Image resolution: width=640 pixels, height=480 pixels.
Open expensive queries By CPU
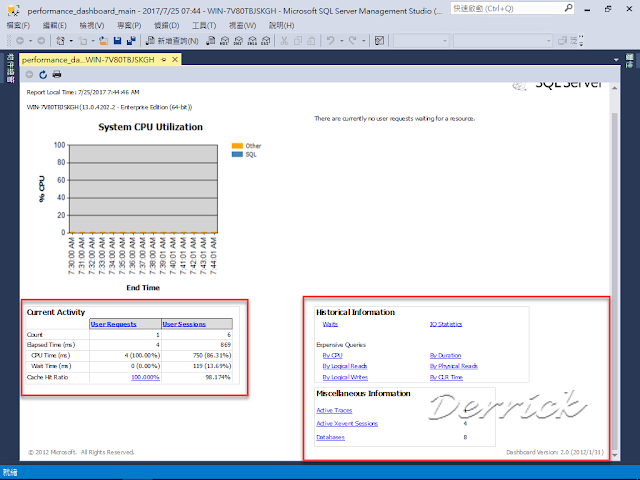coord(332,356)
